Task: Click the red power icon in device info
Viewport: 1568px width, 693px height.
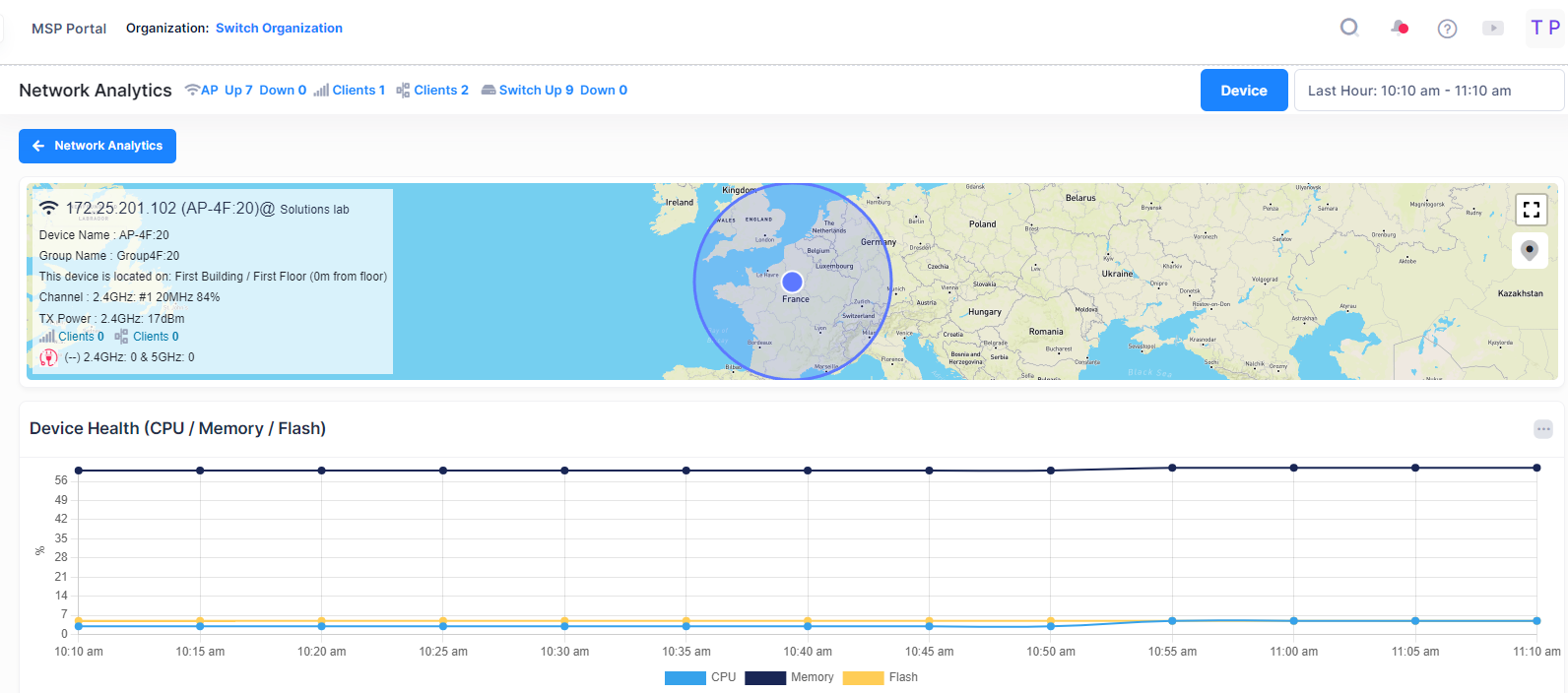Action: [x=48, y=357]
